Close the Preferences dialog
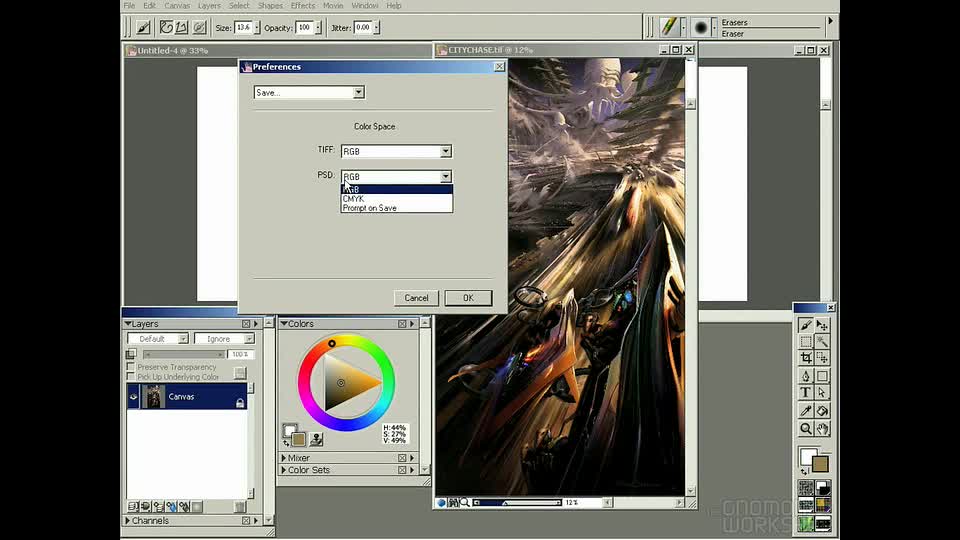 (x=499, y=67)
